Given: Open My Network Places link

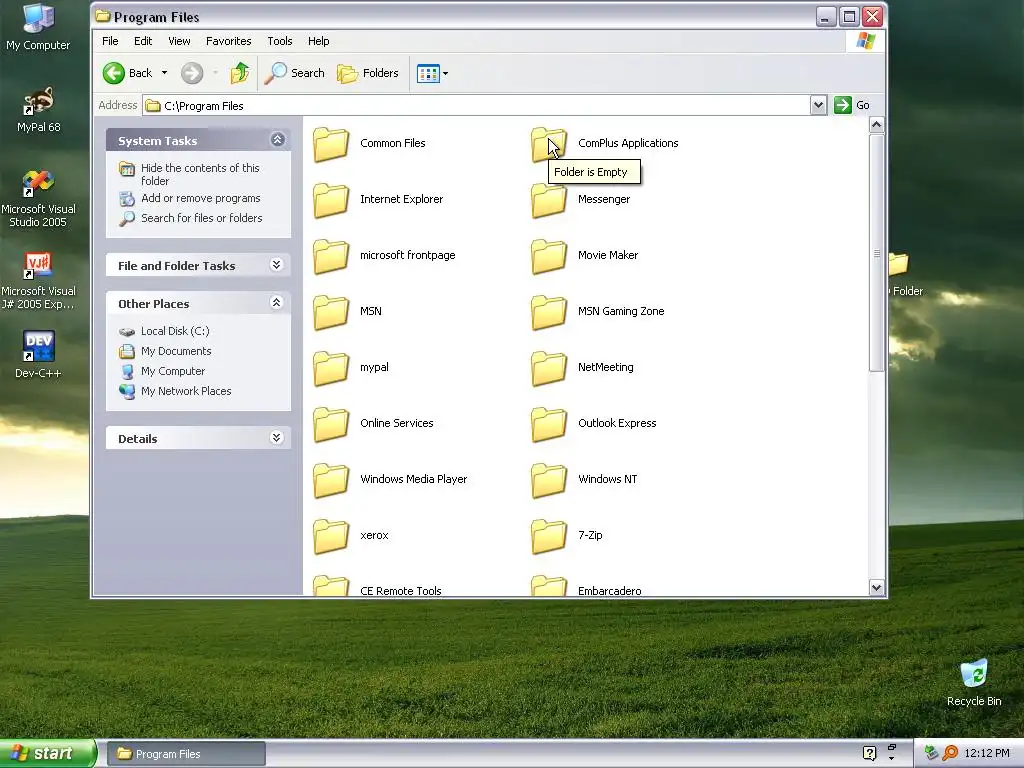Looking at the screenshot, I should pyautogui.click(x=186, y=391).
